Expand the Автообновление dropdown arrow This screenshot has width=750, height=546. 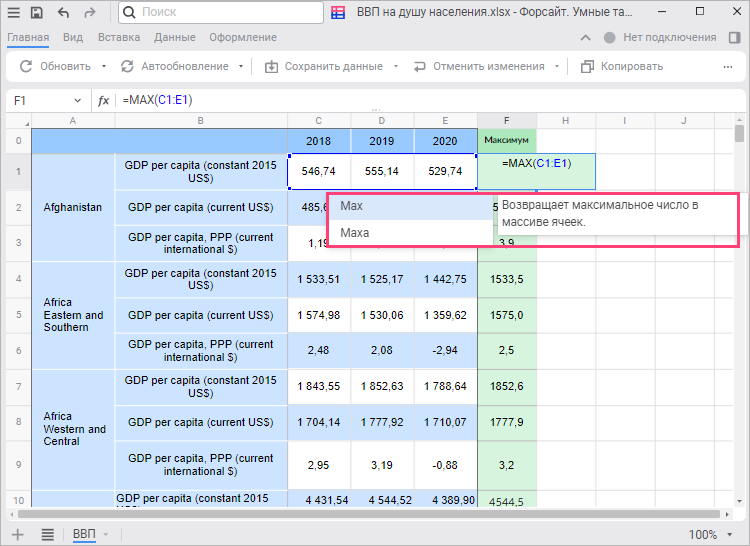click(x=241, y=67)
